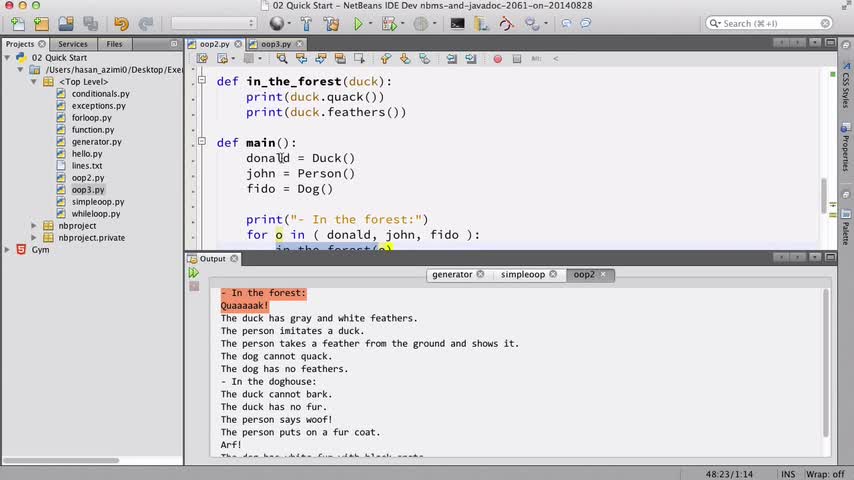The image size is (854, 480).
Task: Open conditionals.py in project tree
Action: (x=100, y=94)
